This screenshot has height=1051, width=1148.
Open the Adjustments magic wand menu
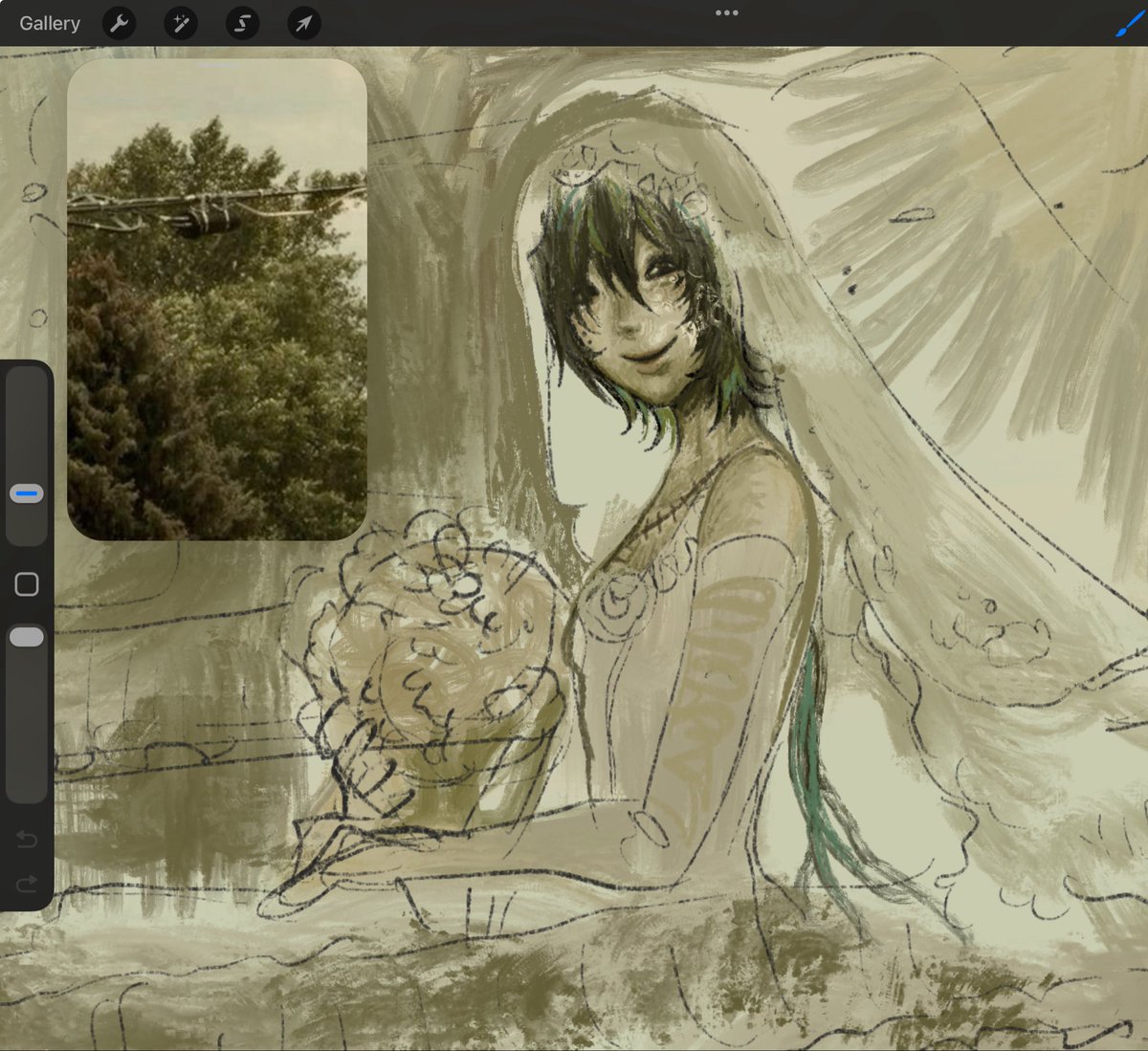180,23
